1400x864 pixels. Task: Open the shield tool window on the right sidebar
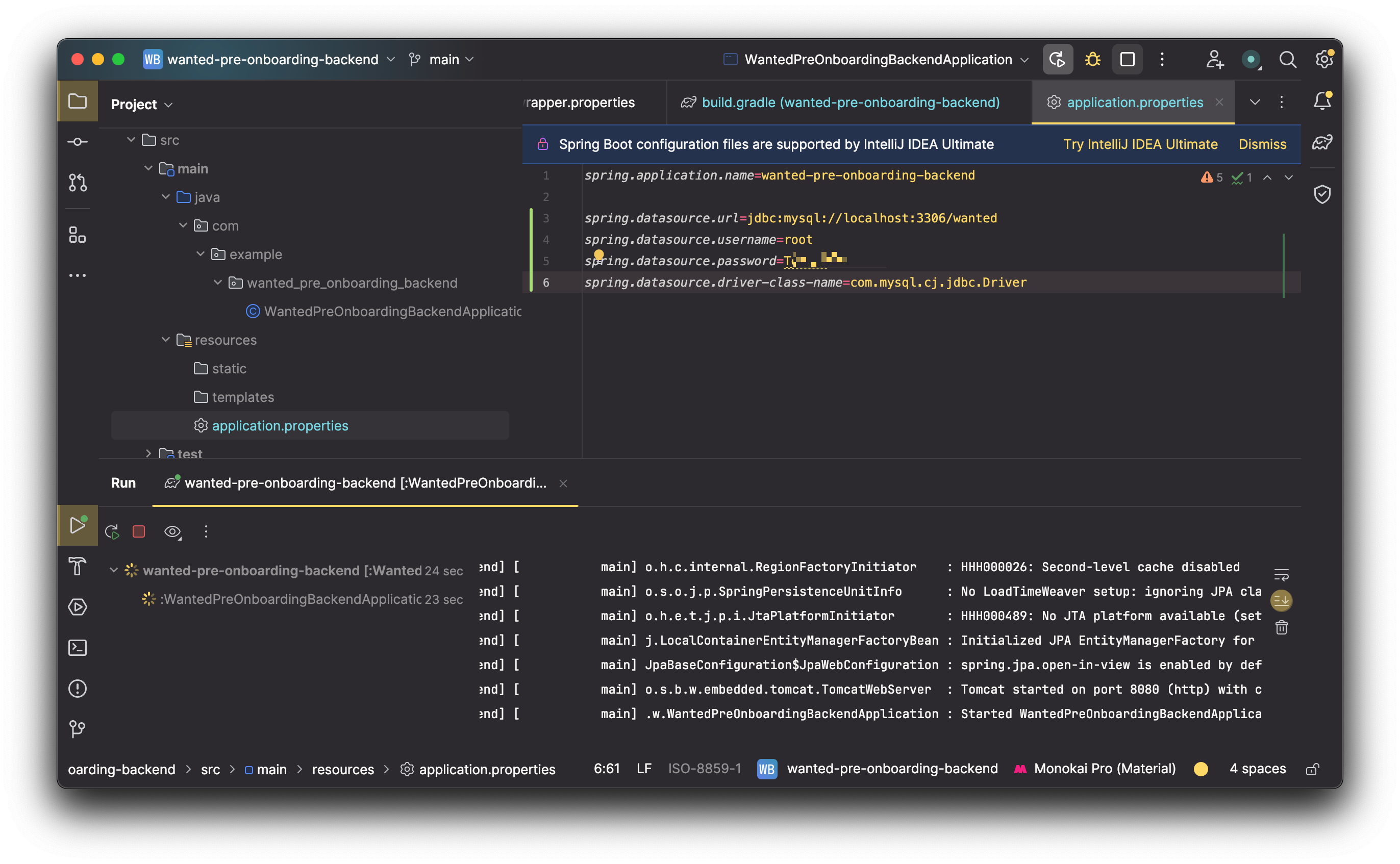pyautogui.click(x=1322, y=194)
